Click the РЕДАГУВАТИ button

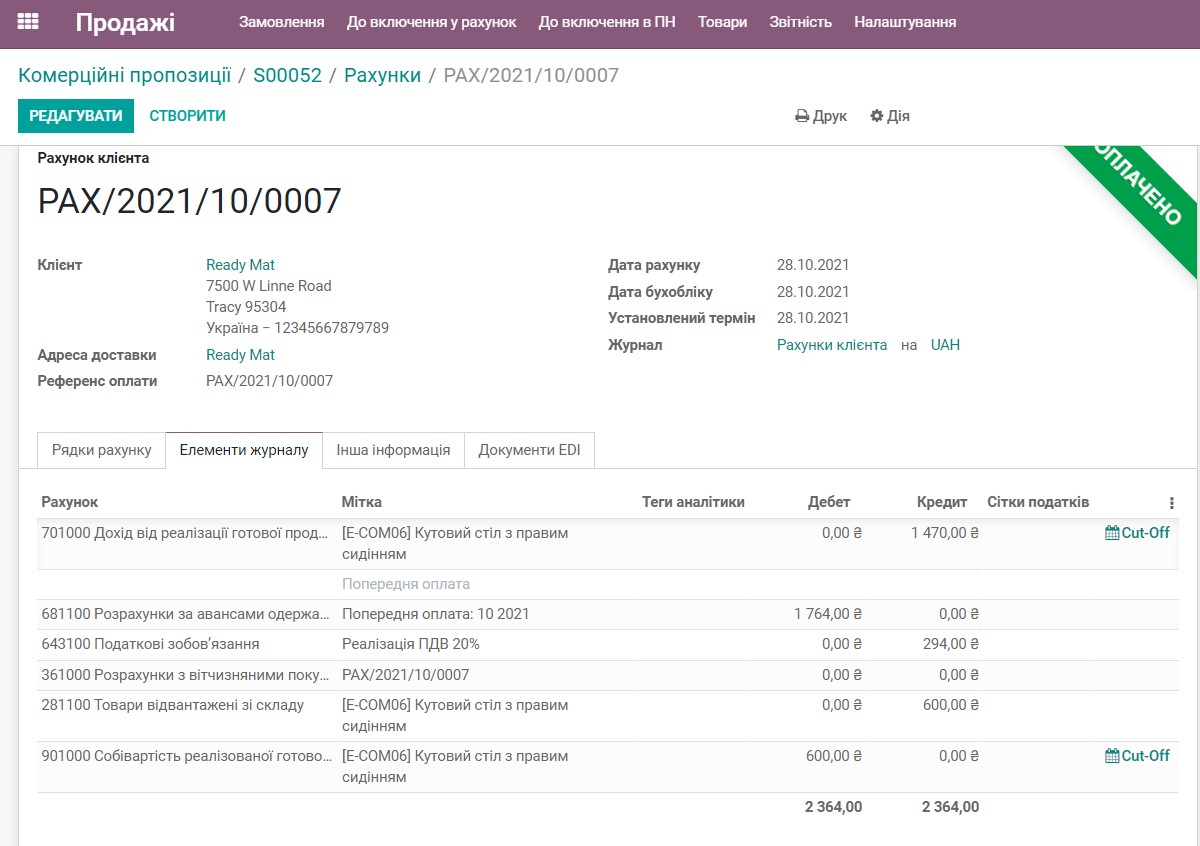(x=76, y=115)
